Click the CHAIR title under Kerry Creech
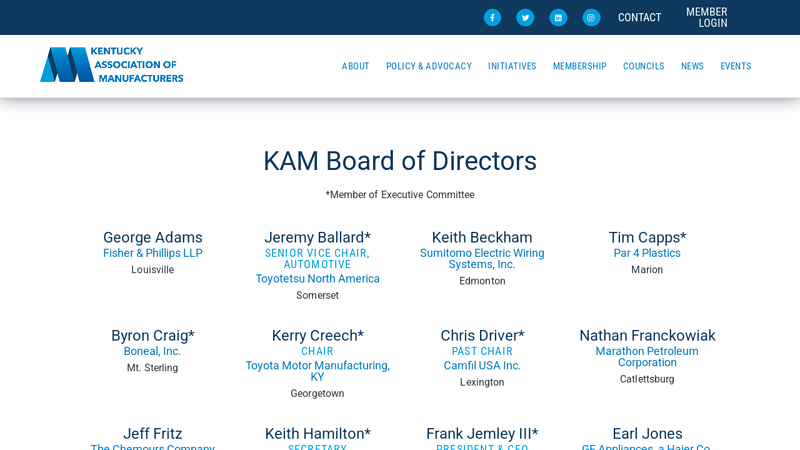The height and width of the screenshot is (450, 800). pyautogui.click(x=317, y=351)
